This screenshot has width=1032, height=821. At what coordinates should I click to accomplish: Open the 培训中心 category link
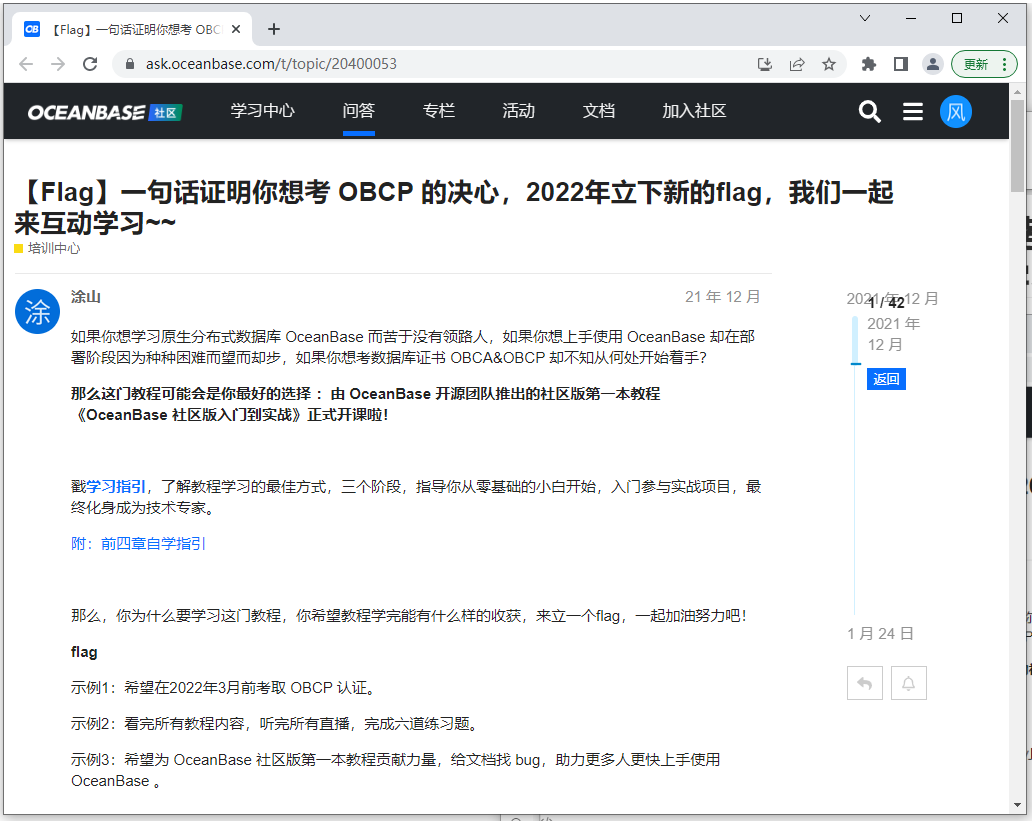pyautogui.click(x=47, y=248)
